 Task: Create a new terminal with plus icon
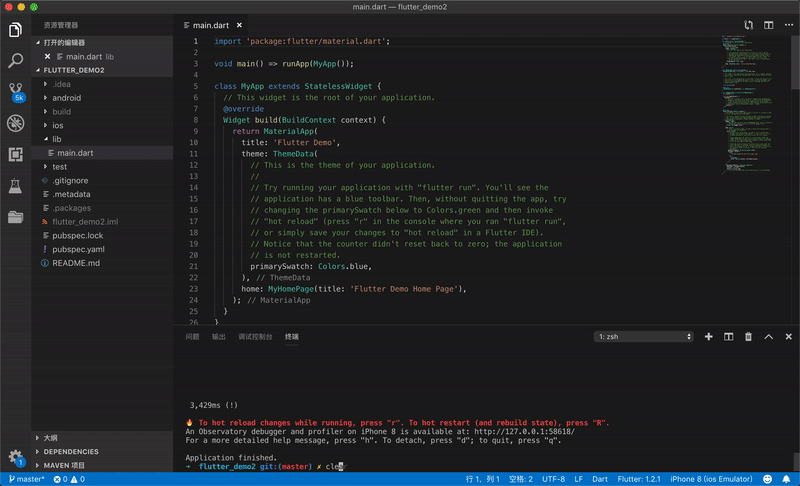tap(709, 337)
